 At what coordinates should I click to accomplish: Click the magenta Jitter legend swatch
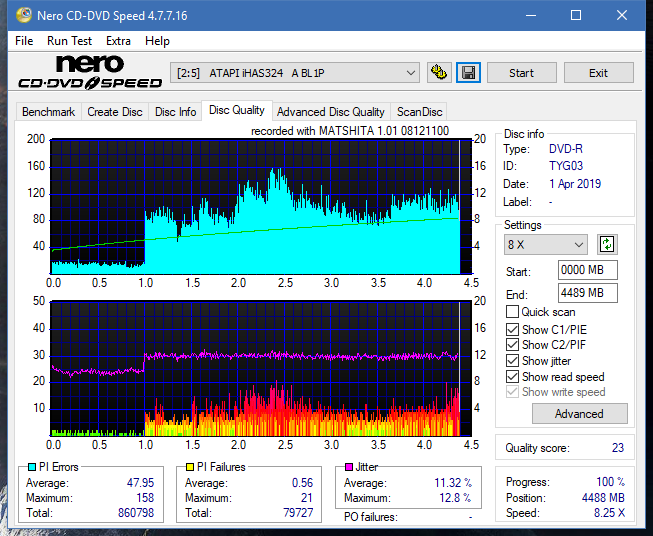pos(349,467)
